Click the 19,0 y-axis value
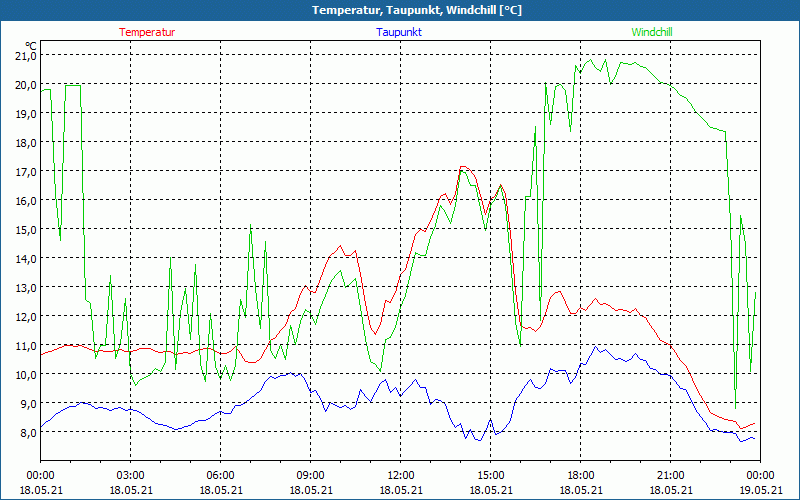The image size is (800, 500). pos(26,114)
